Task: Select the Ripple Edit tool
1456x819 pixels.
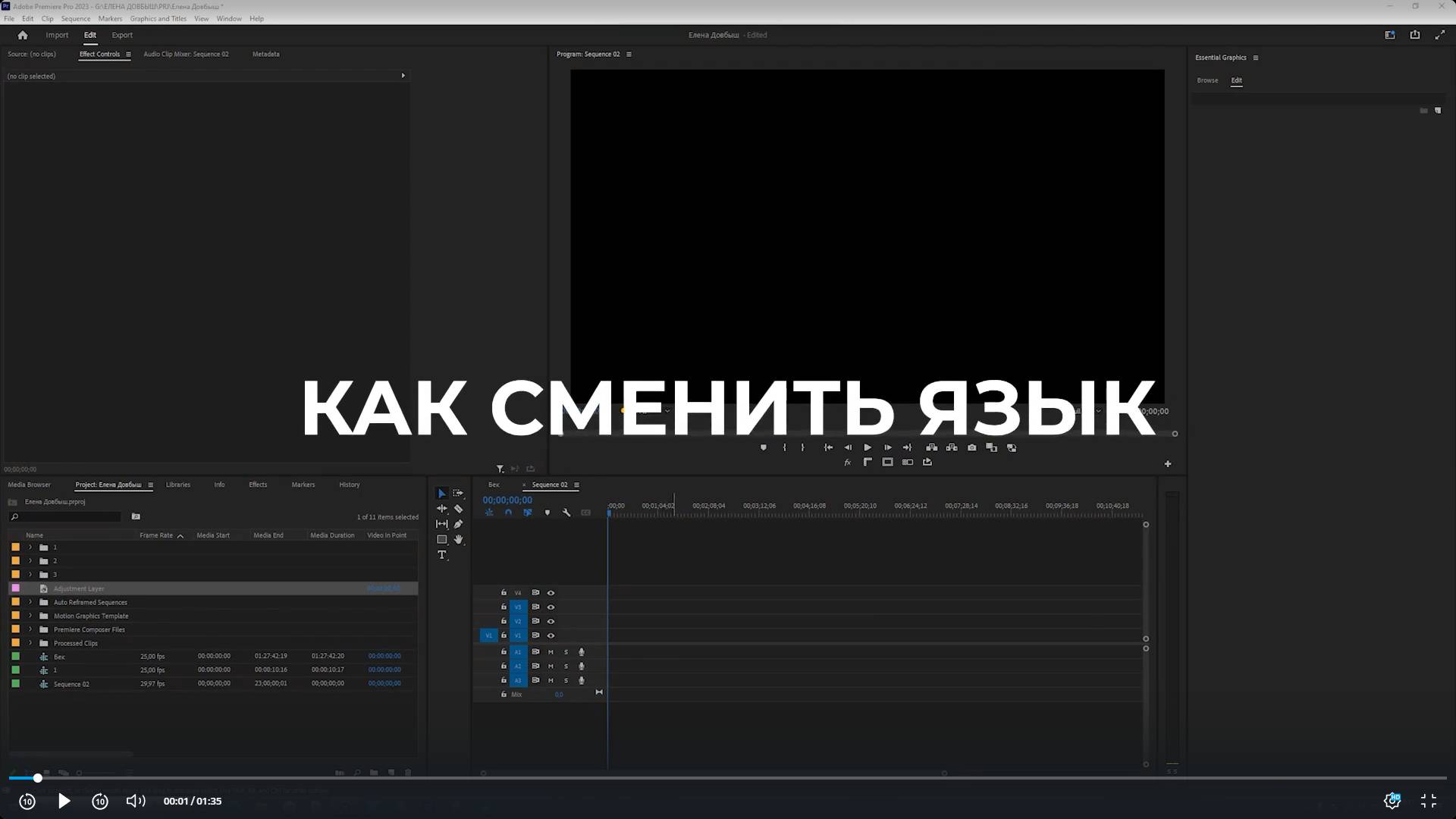Action: tap(441, 509)
